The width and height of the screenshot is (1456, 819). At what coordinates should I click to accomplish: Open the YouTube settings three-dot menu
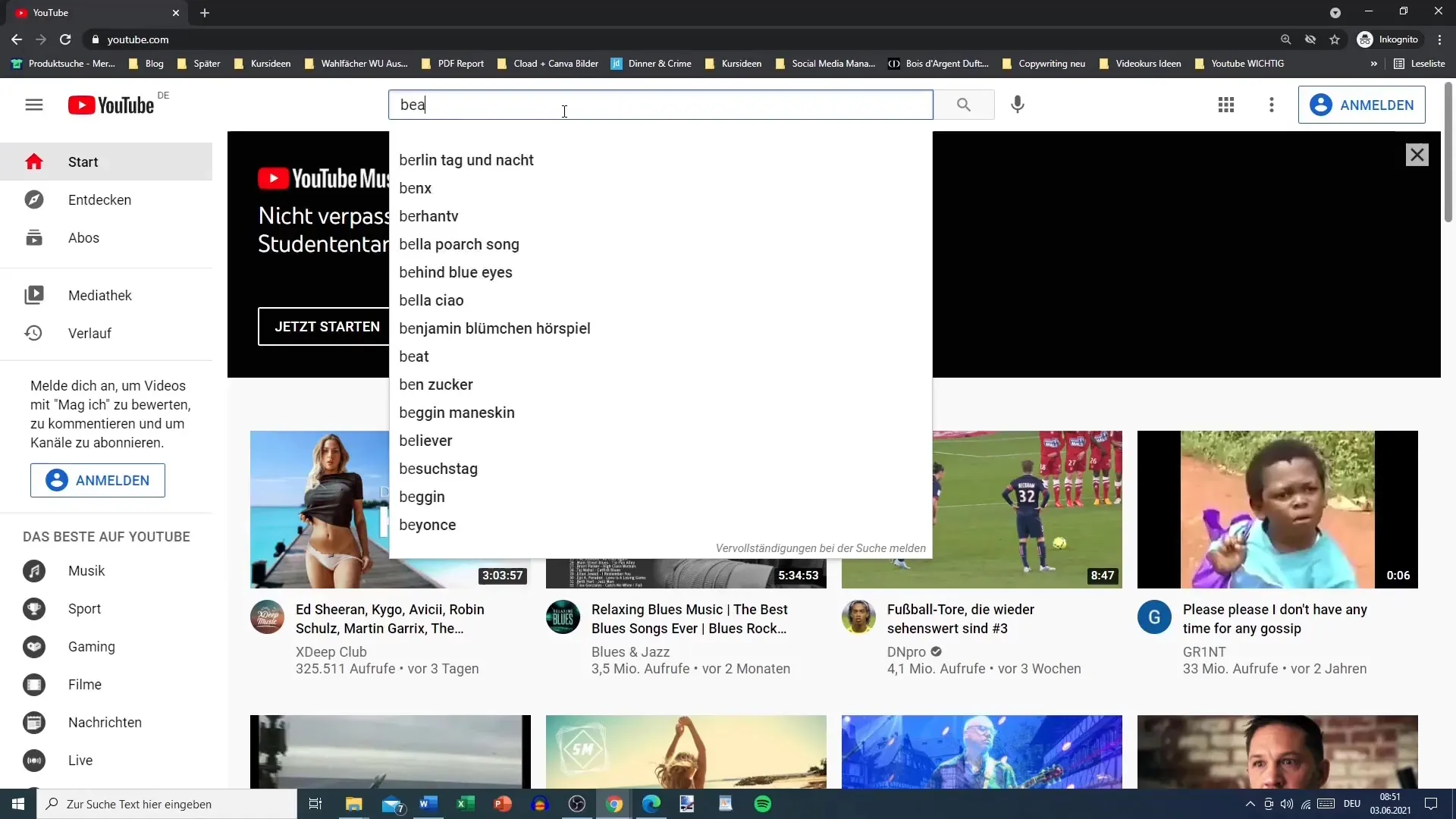[1272, 105]
